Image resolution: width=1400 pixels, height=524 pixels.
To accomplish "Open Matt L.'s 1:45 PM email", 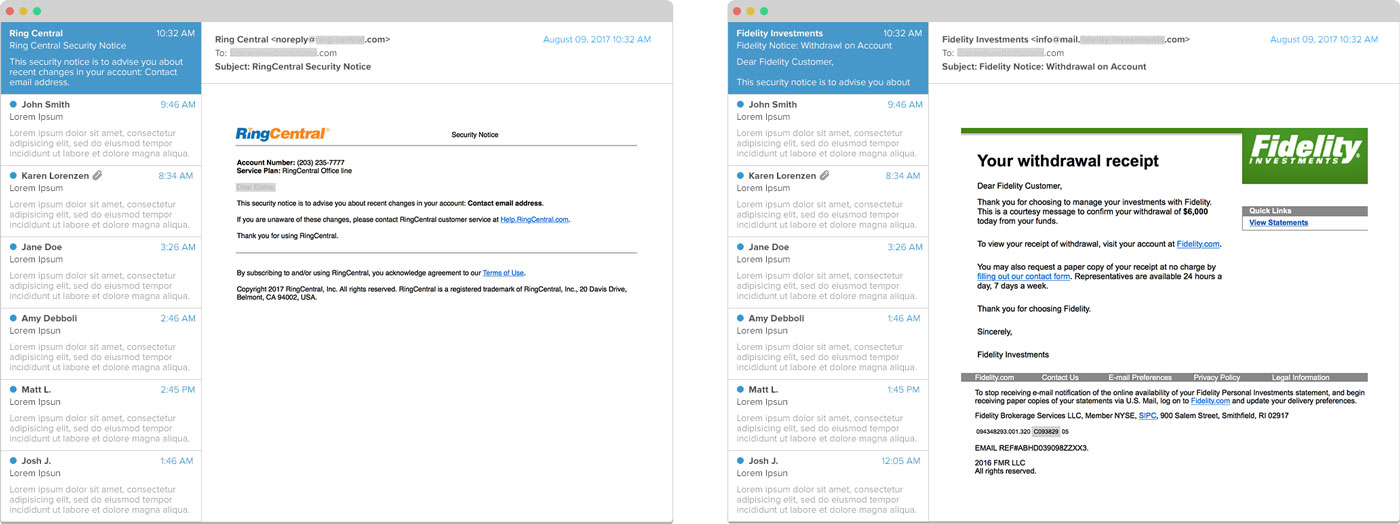I will [828, 414].
